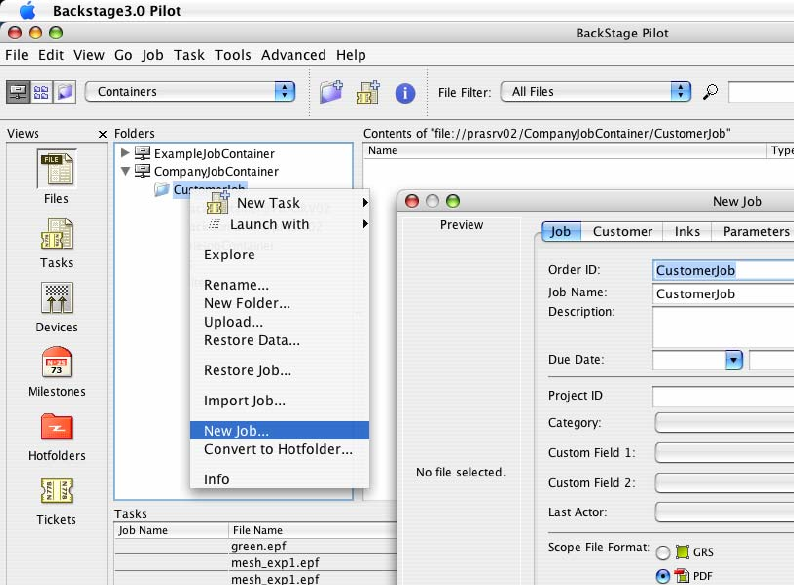Screen dimensions: 794x585
Task: Close the Views panel with the X
Action: [x=103, y=134]
